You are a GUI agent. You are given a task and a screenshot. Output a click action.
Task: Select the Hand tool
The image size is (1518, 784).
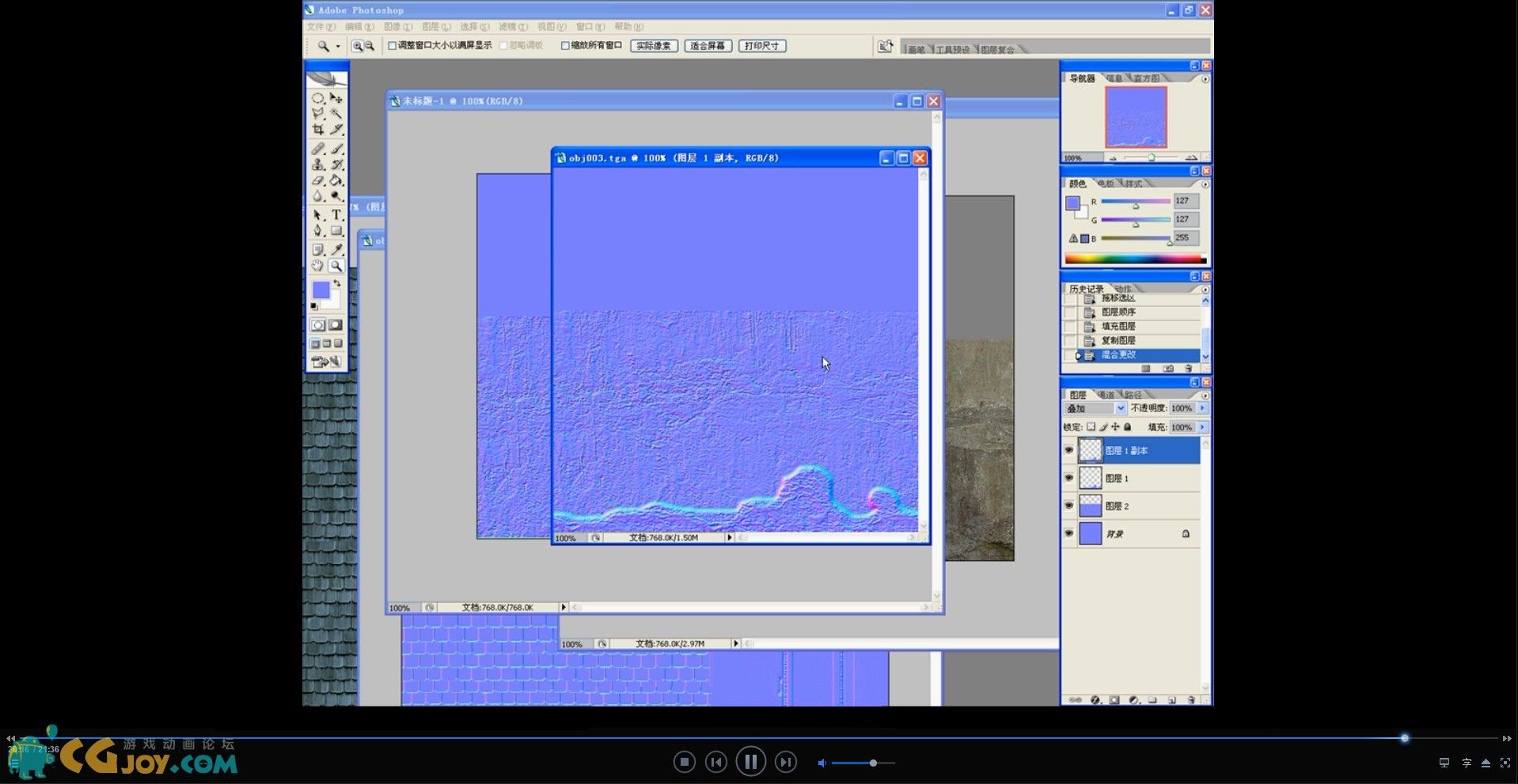317,266
